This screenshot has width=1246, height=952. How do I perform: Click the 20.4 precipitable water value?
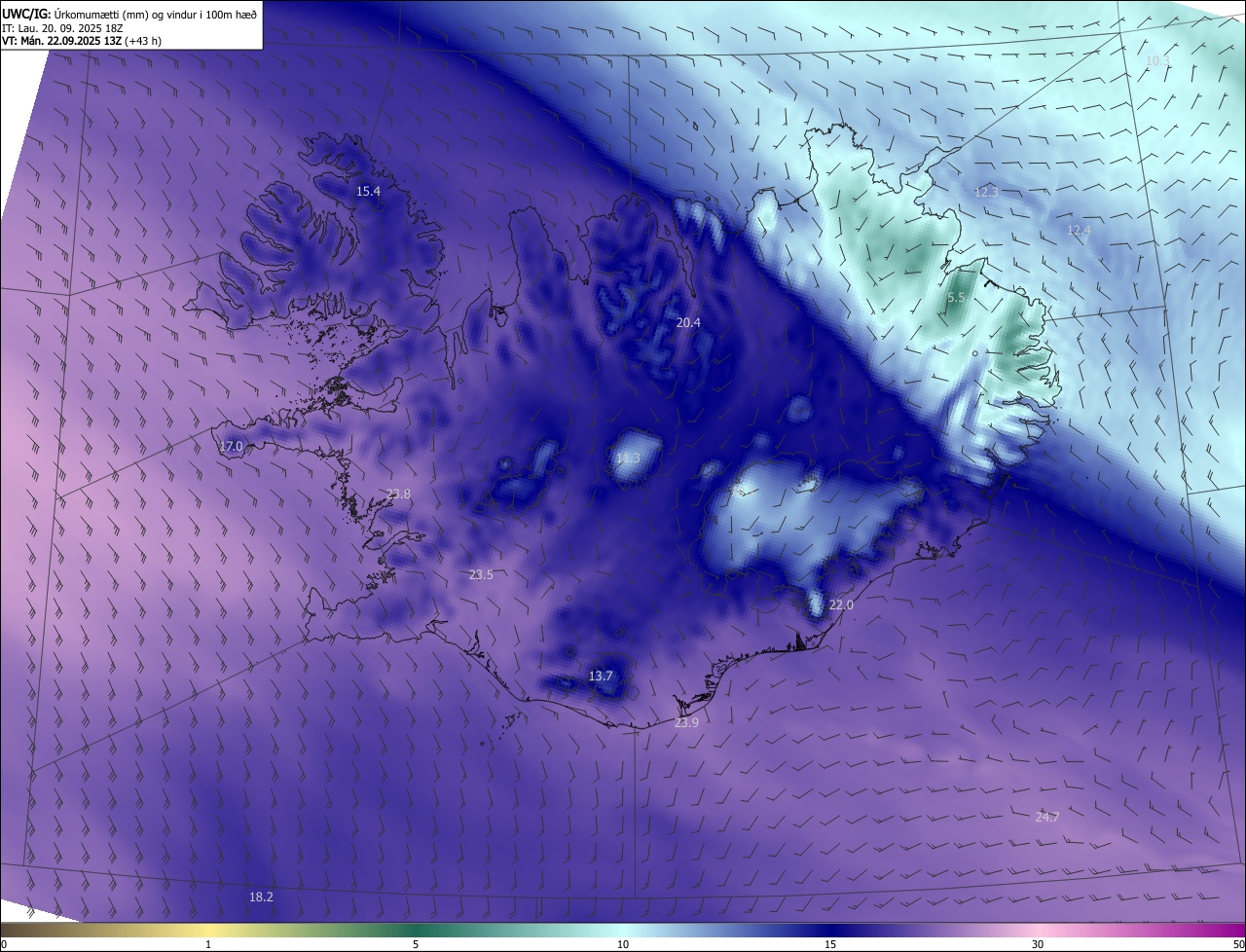688,322
